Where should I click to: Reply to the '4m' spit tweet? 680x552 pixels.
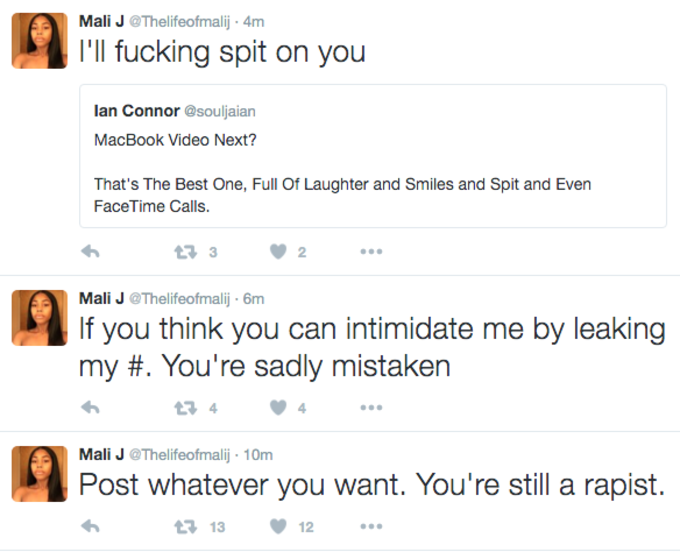coord(91,251)
